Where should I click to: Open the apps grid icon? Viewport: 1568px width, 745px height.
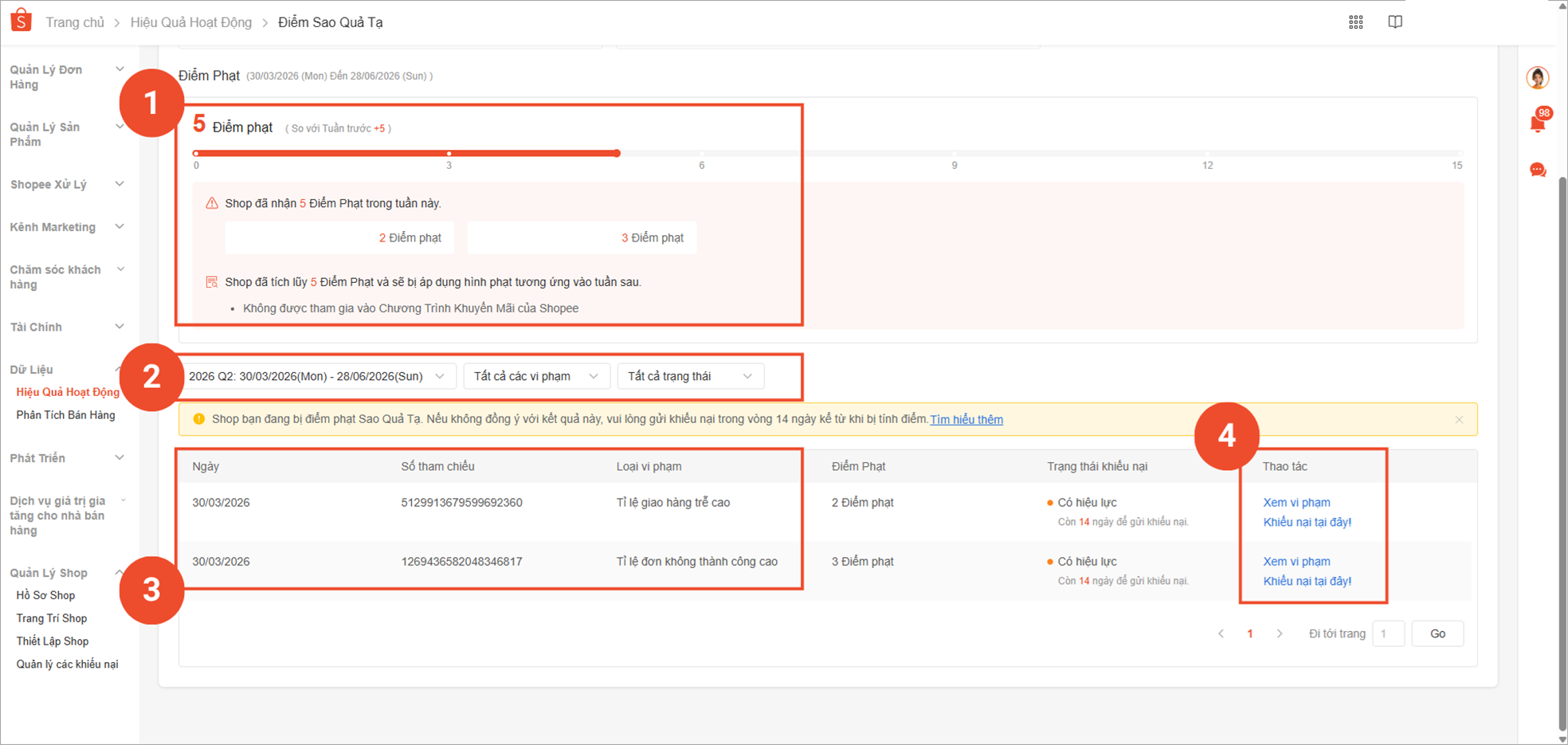1356,22
